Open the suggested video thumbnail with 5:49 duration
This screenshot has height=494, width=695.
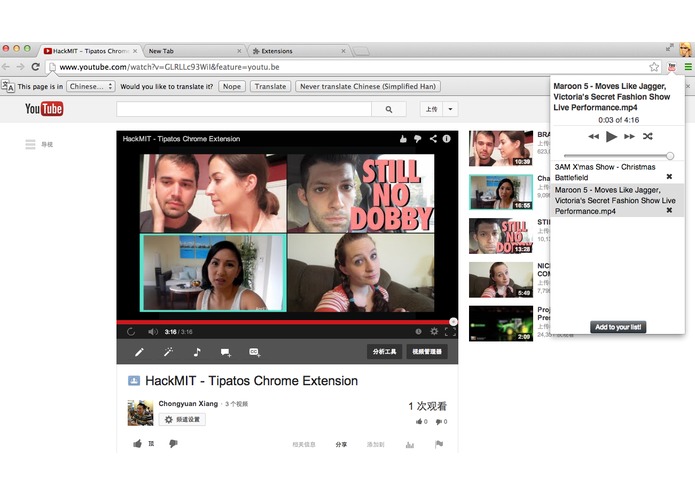(x=501, y=280)
